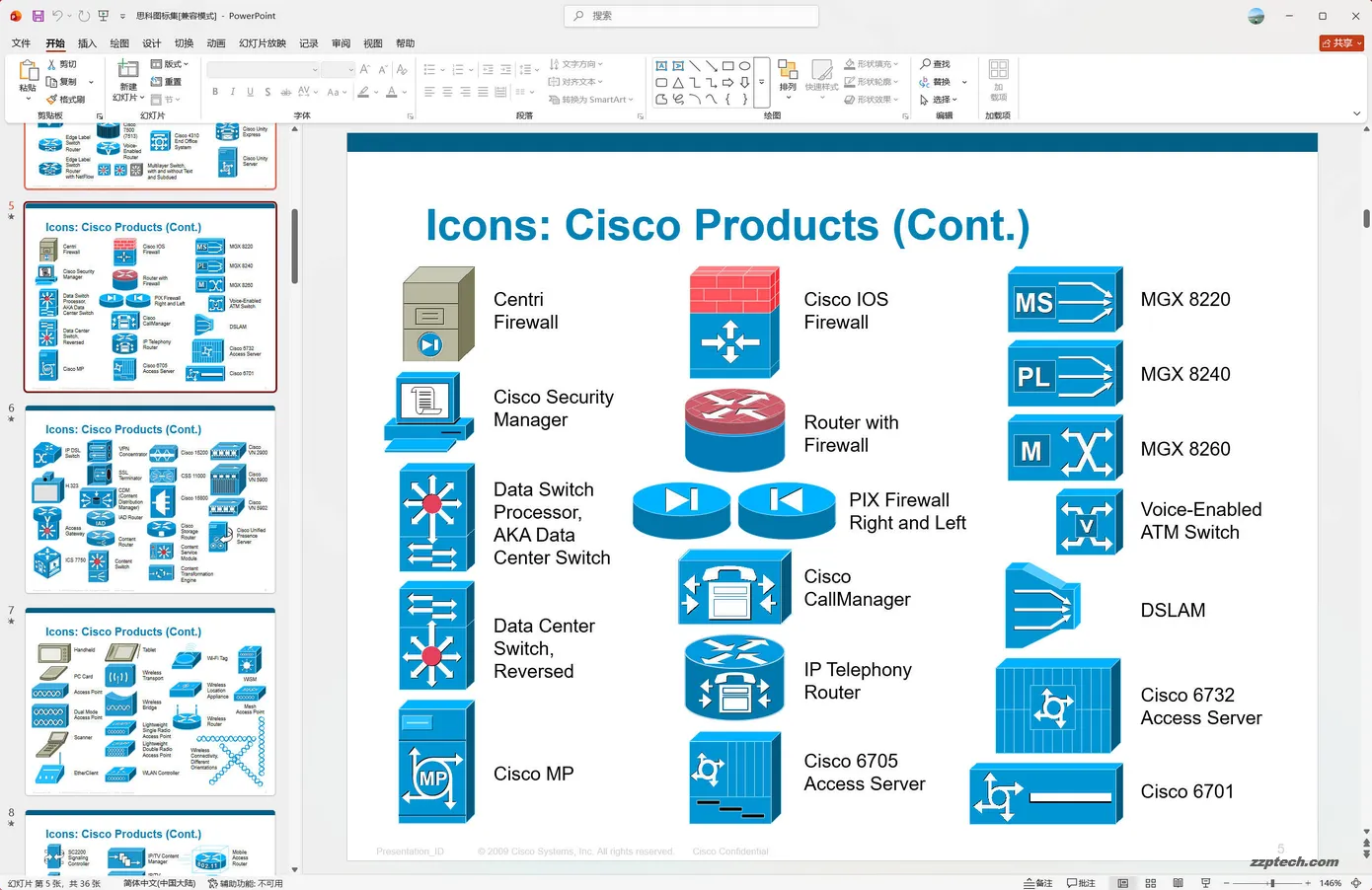Open the File (文件) menu
Image resolution: width=1372 pixels, height=890 pixels.
[x=22, y=43]
